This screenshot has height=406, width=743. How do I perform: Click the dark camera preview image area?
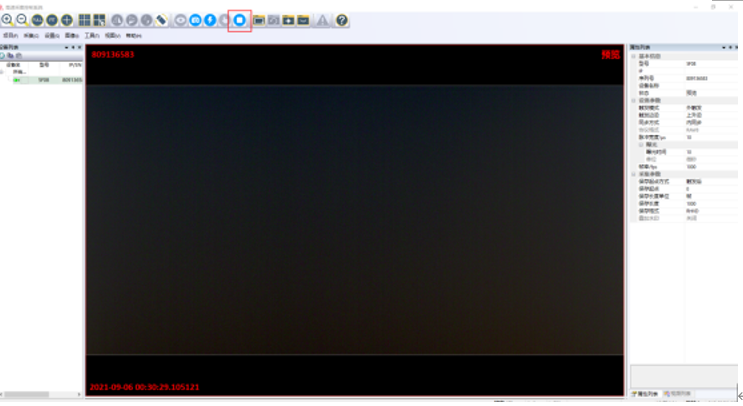[354, 220]
